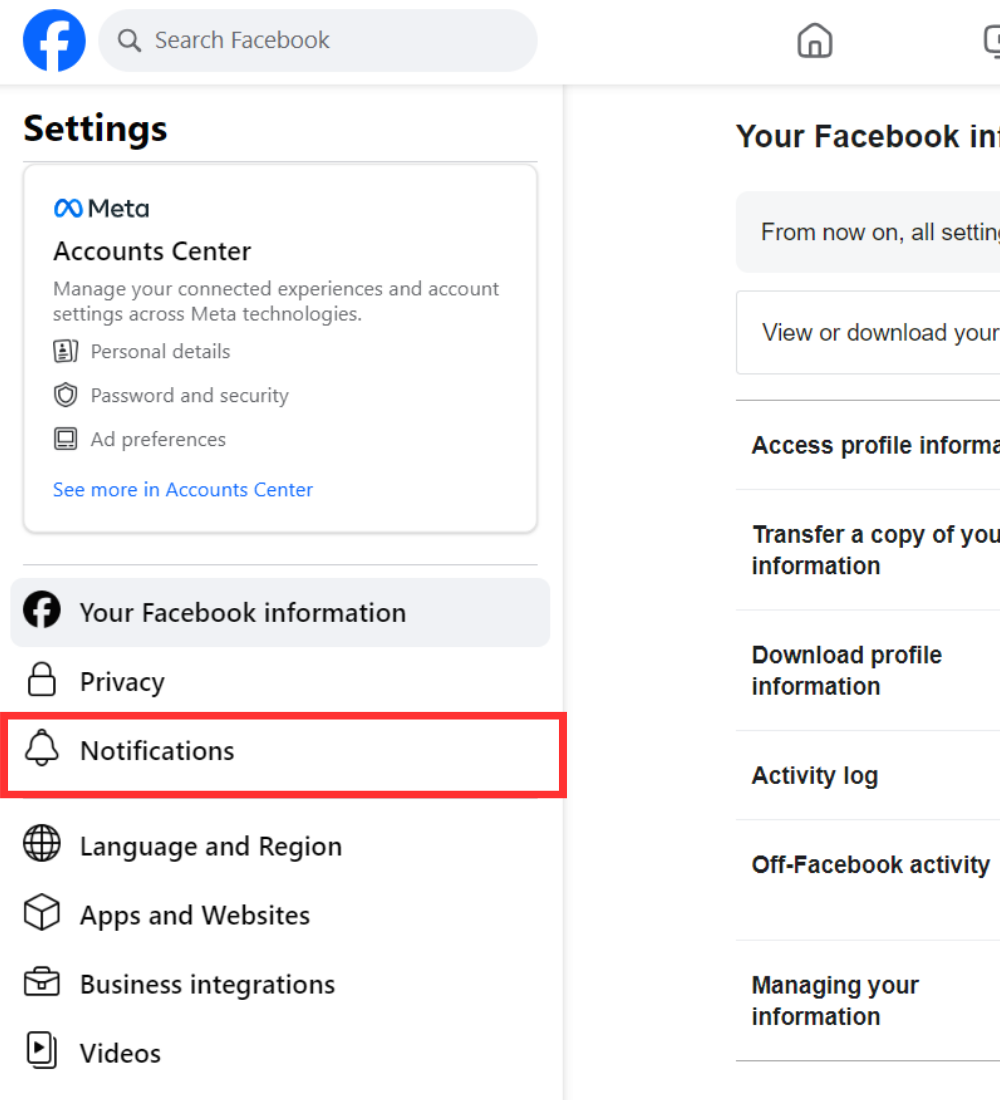Open Off-Facebook activity section
The image size is (1000, 1100).
coord(870,865)
